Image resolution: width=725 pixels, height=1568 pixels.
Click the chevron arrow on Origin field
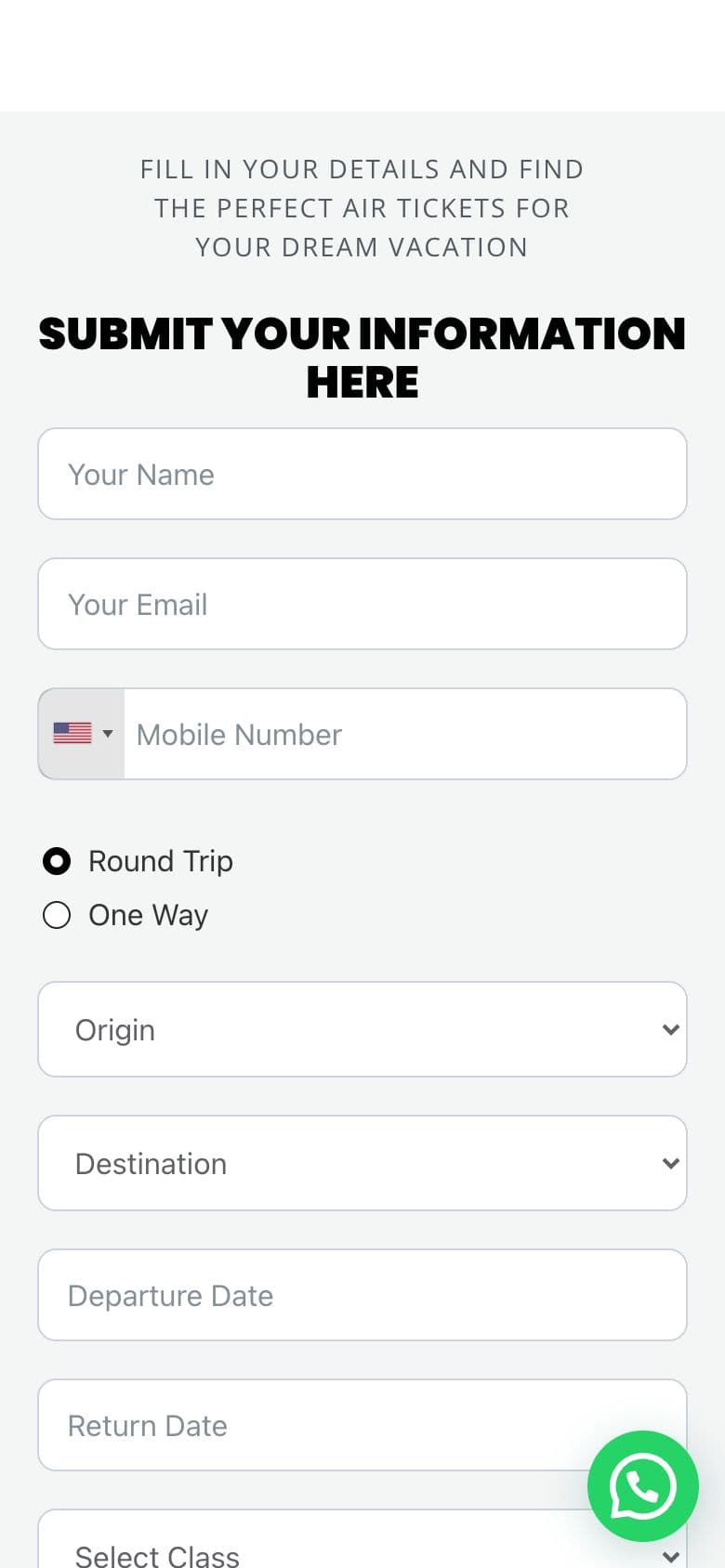(670, 1029)
